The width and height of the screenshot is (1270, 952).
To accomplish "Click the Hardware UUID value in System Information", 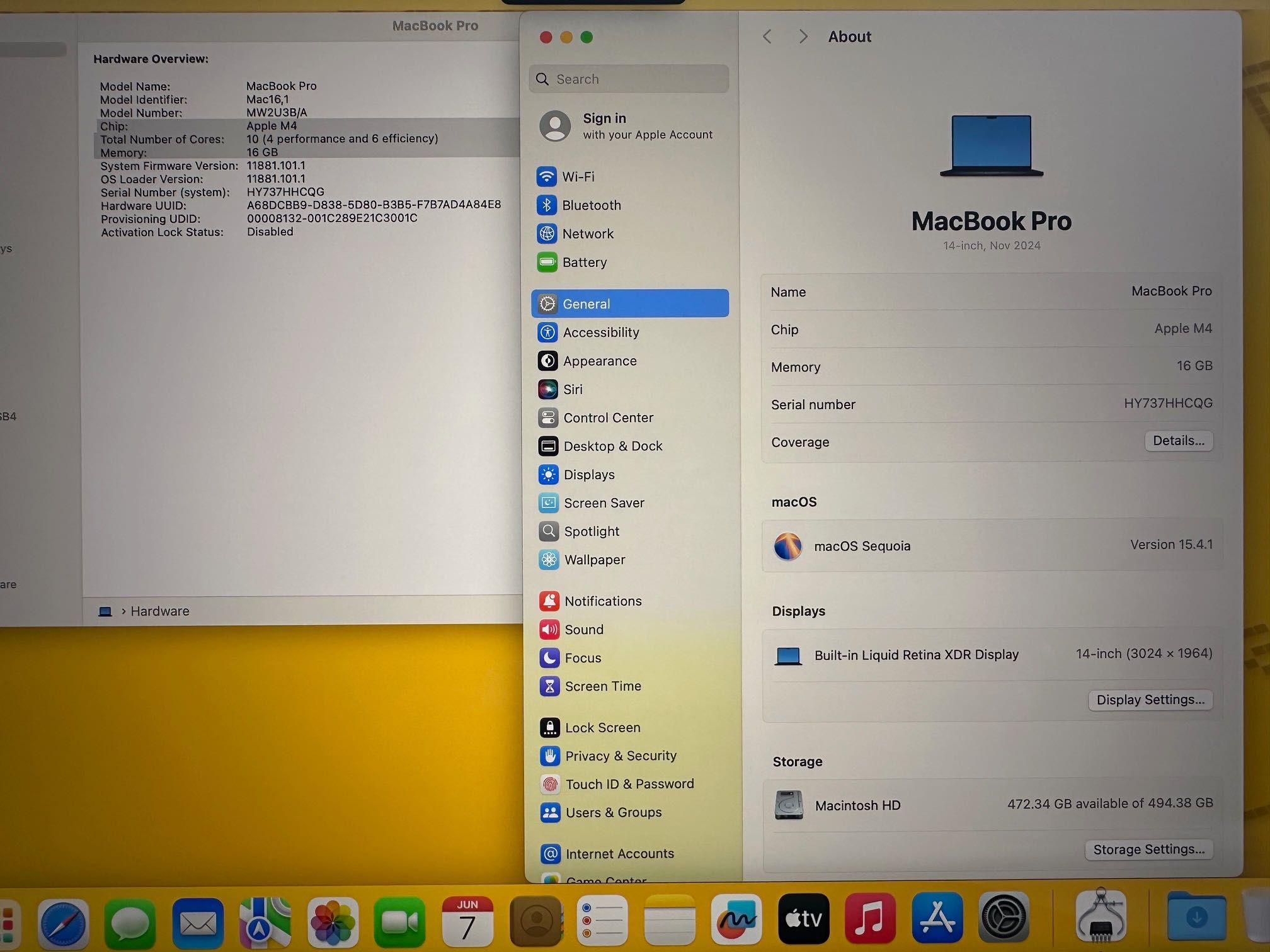I will pyautogui.click(x=374, y=205).
